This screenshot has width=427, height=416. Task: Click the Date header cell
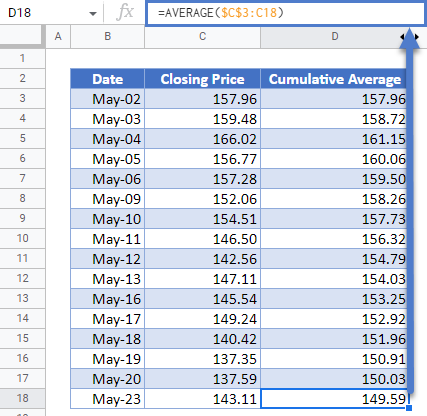[107, 79]
